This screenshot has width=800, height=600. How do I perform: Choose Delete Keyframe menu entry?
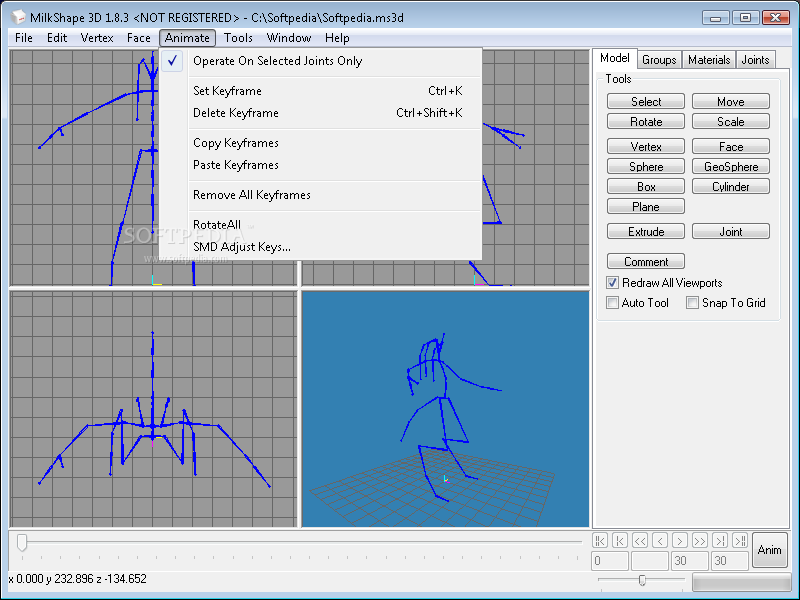(x=320, y=113)
